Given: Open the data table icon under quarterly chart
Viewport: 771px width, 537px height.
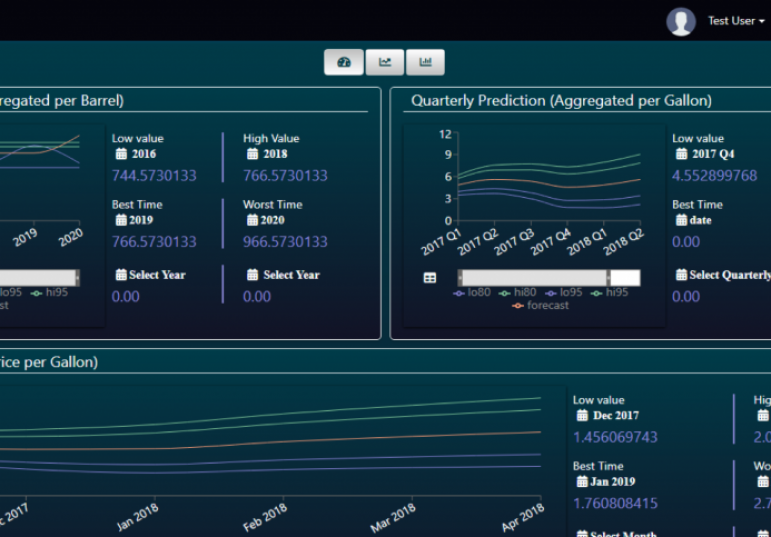Looking at the screenshot, I should click(x=430, y=278).
